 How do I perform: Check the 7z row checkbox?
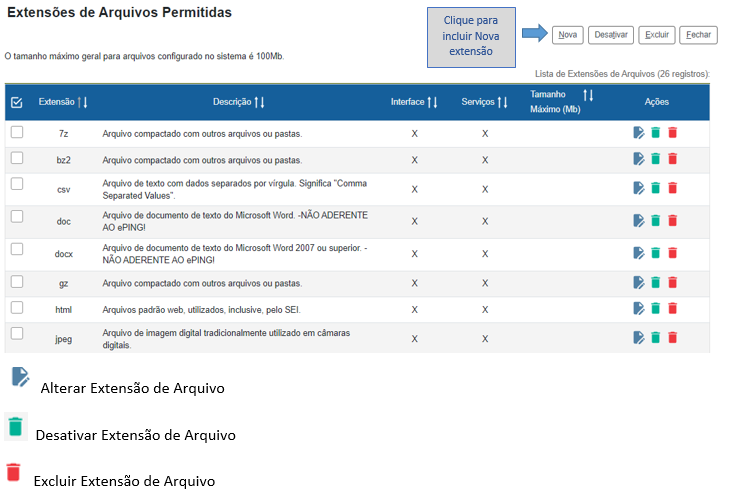click(x=17, y=132)
